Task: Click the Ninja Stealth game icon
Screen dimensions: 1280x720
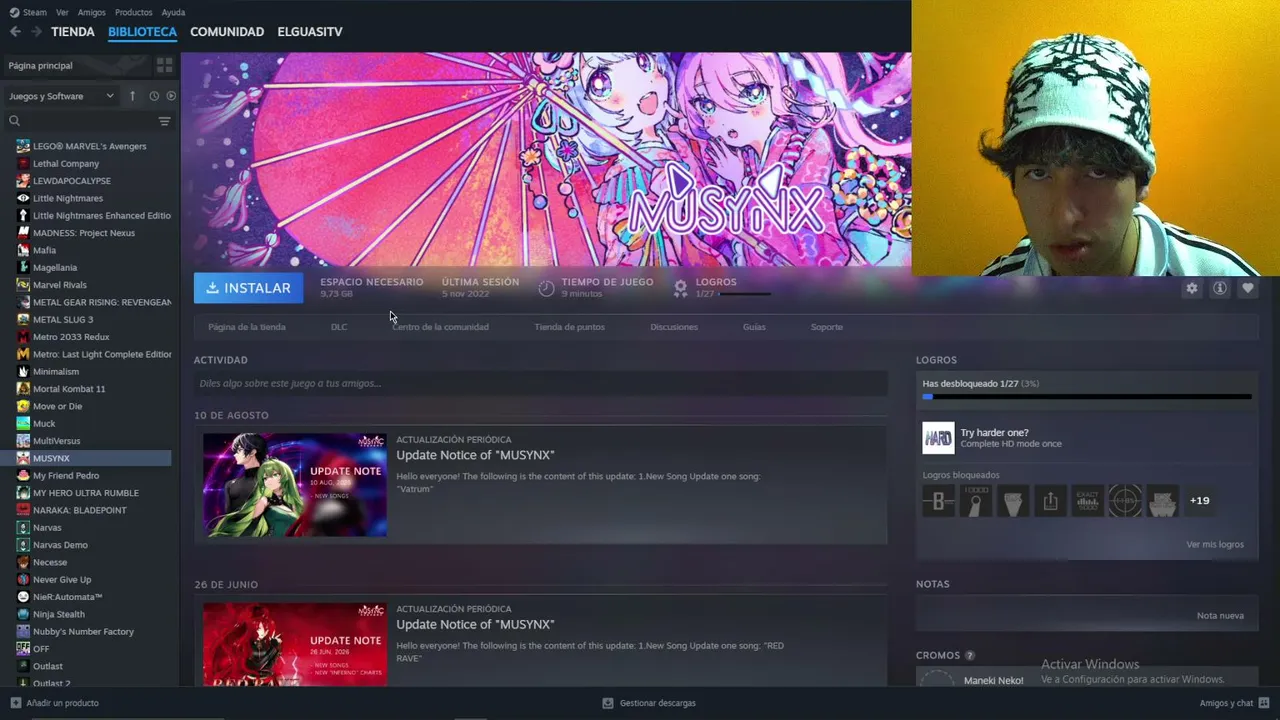Action: 23,614
